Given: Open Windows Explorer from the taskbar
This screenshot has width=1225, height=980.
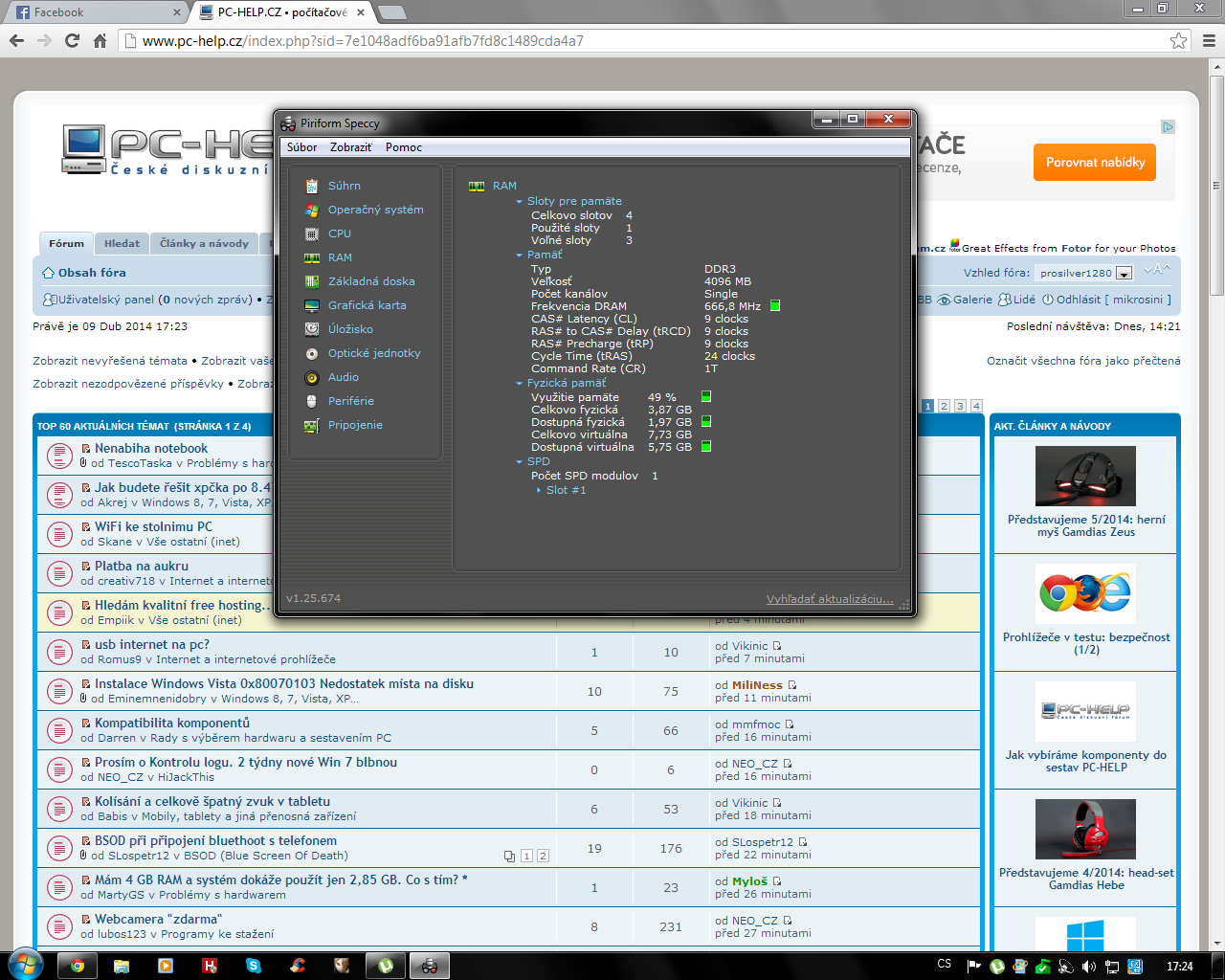Looking at the screenshot, I should (x=122, y=966).
